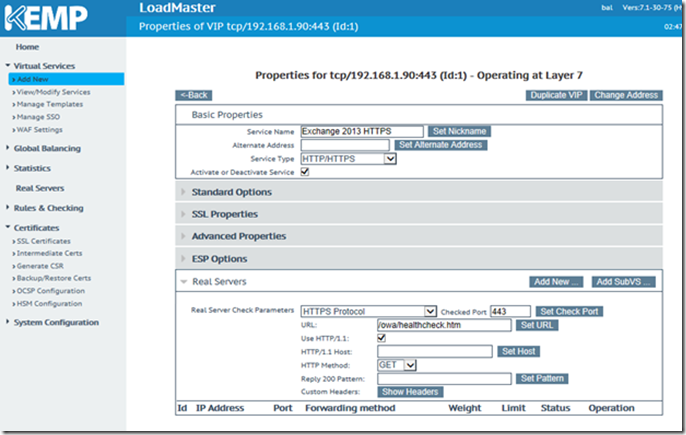Click Add New in Real Servers
The image size is (686, 435).
pos(556,282)
